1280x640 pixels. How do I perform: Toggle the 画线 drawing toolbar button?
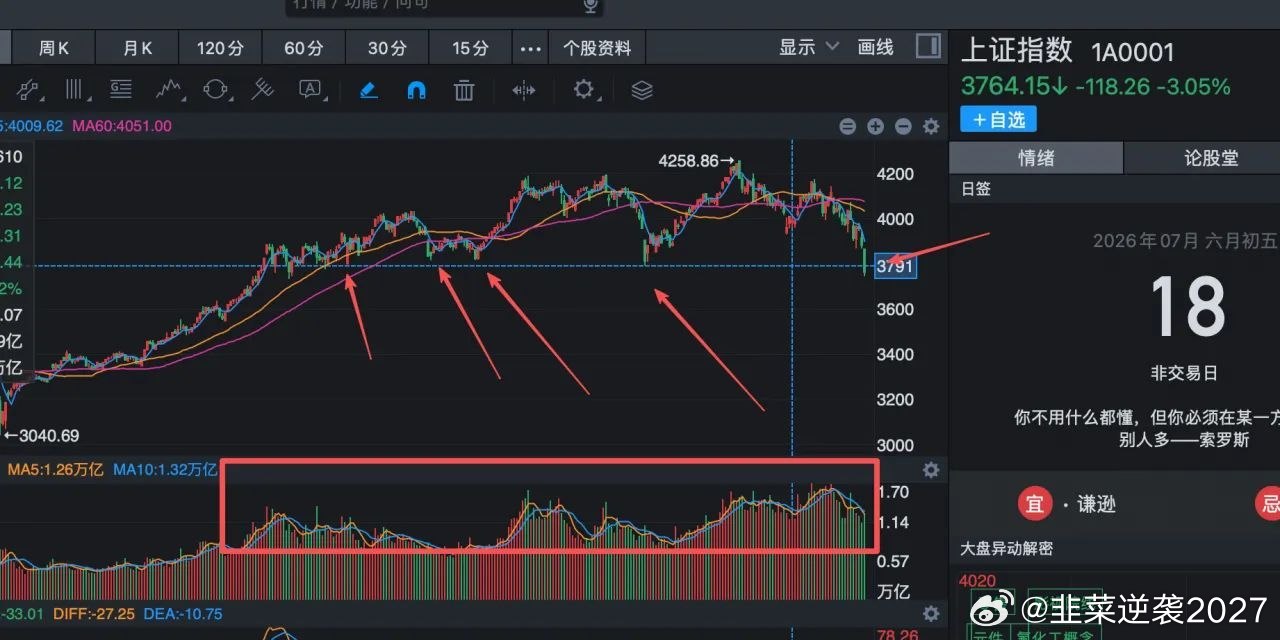[875, 47]
